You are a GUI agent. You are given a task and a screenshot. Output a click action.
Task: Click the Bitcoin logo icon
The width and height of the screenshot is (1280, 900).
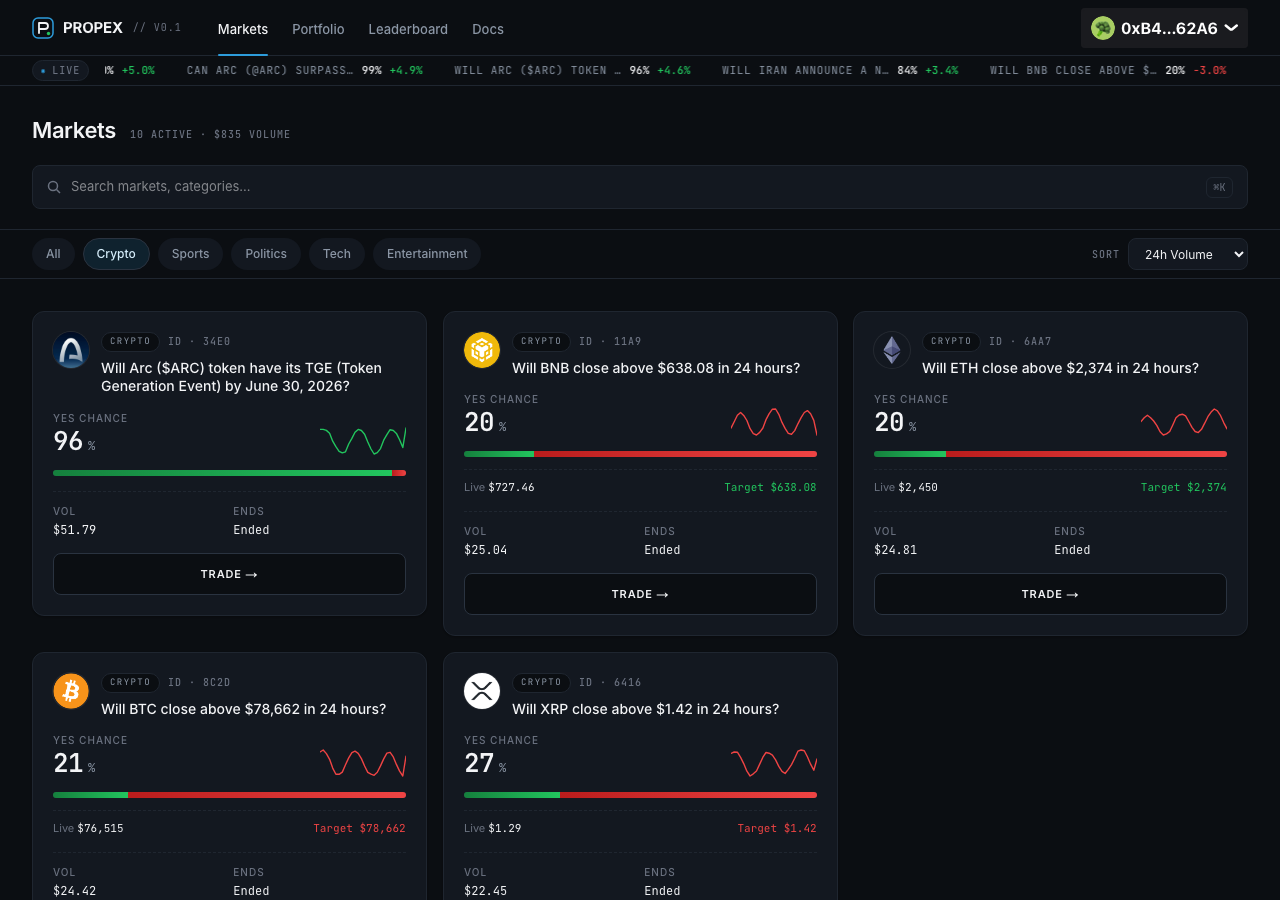(71, 691)
